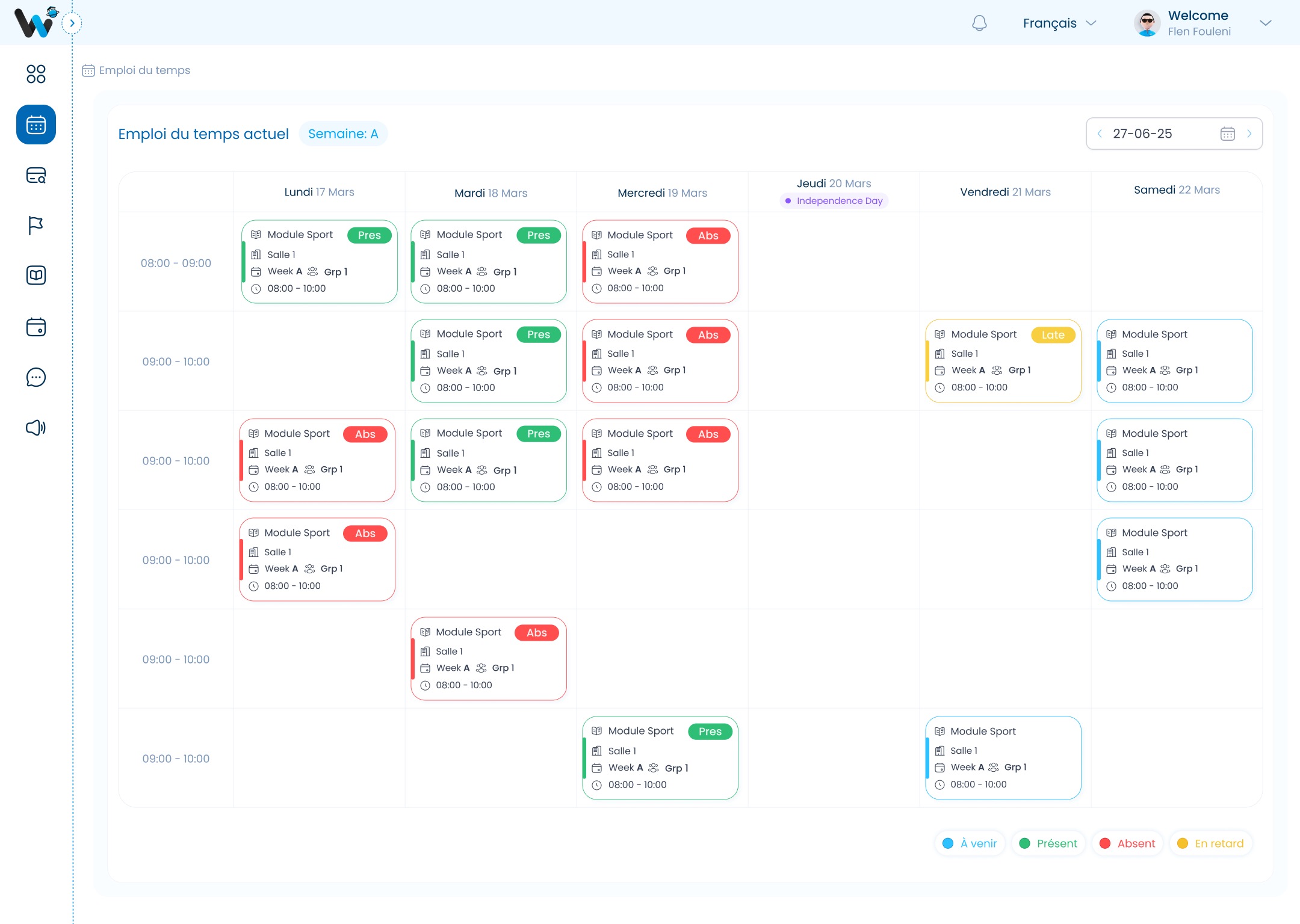Select the À venir legend item
Image resolution: width=1300 pixels, height=924 pixels.
(970, 843)
